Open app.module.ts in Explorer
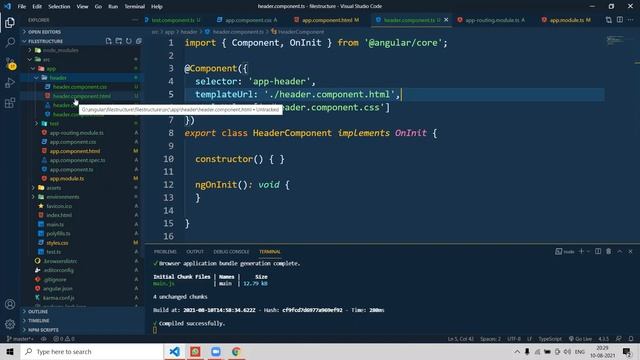 point(67,178)
